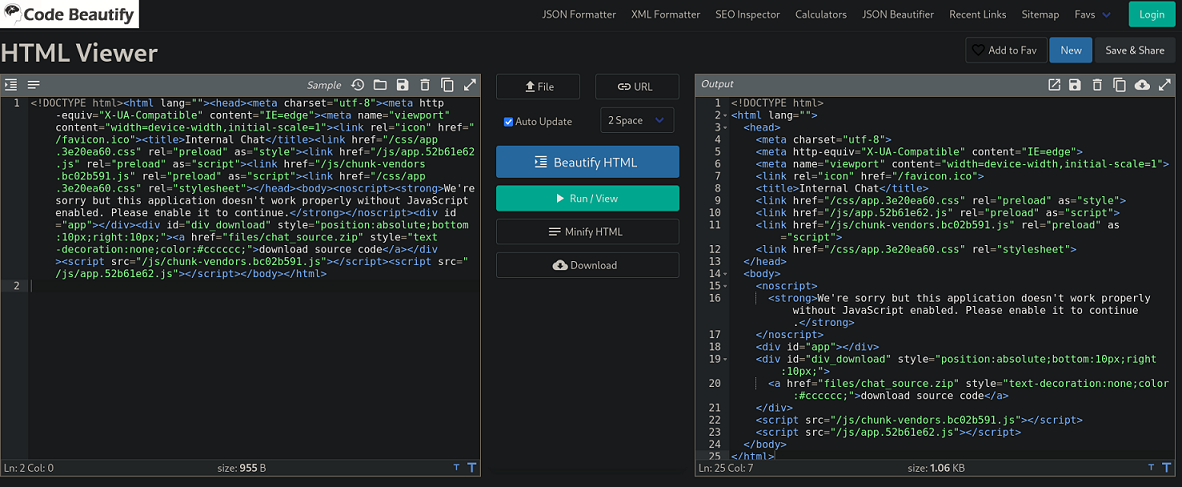1182x487 pixels.
Task: Click the Run / View button
Action: pos(587,199)
